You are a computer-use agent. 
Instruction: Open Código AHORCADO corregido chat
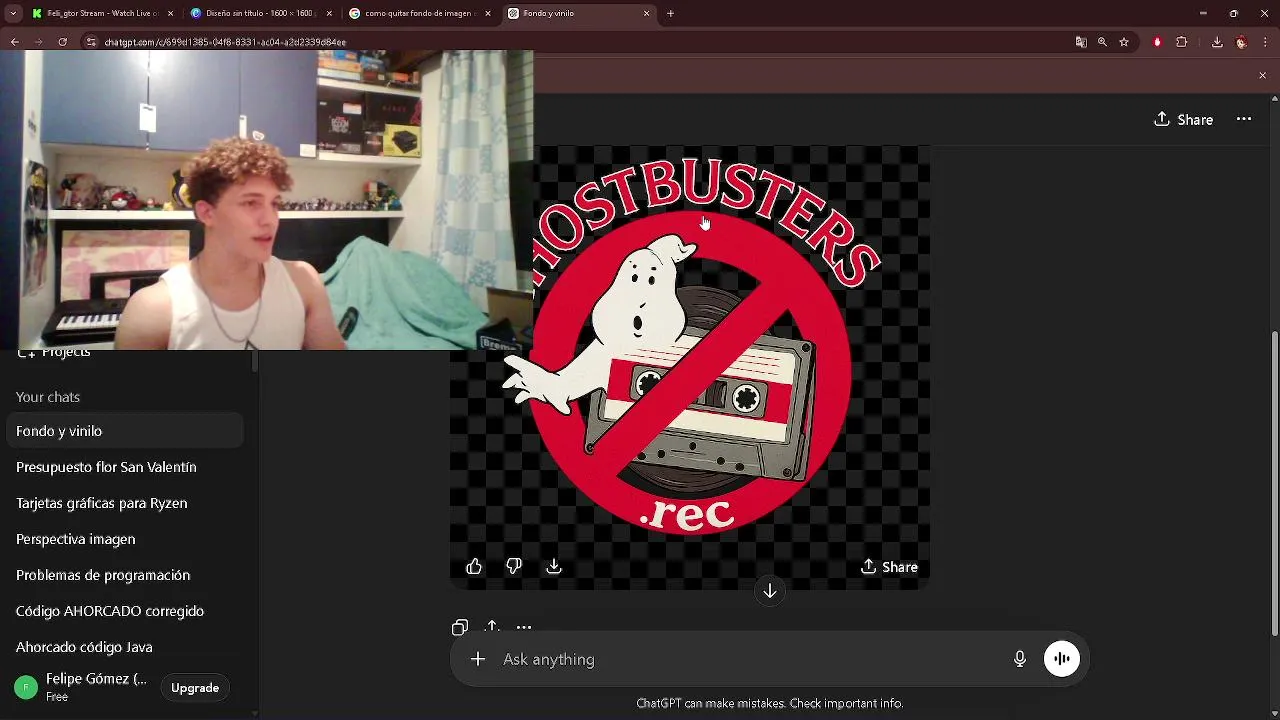coord(124,611)
